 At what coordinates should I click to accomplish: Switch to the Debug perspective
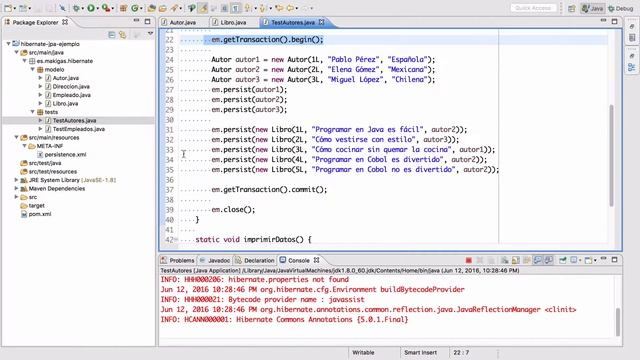pos(620,8)
